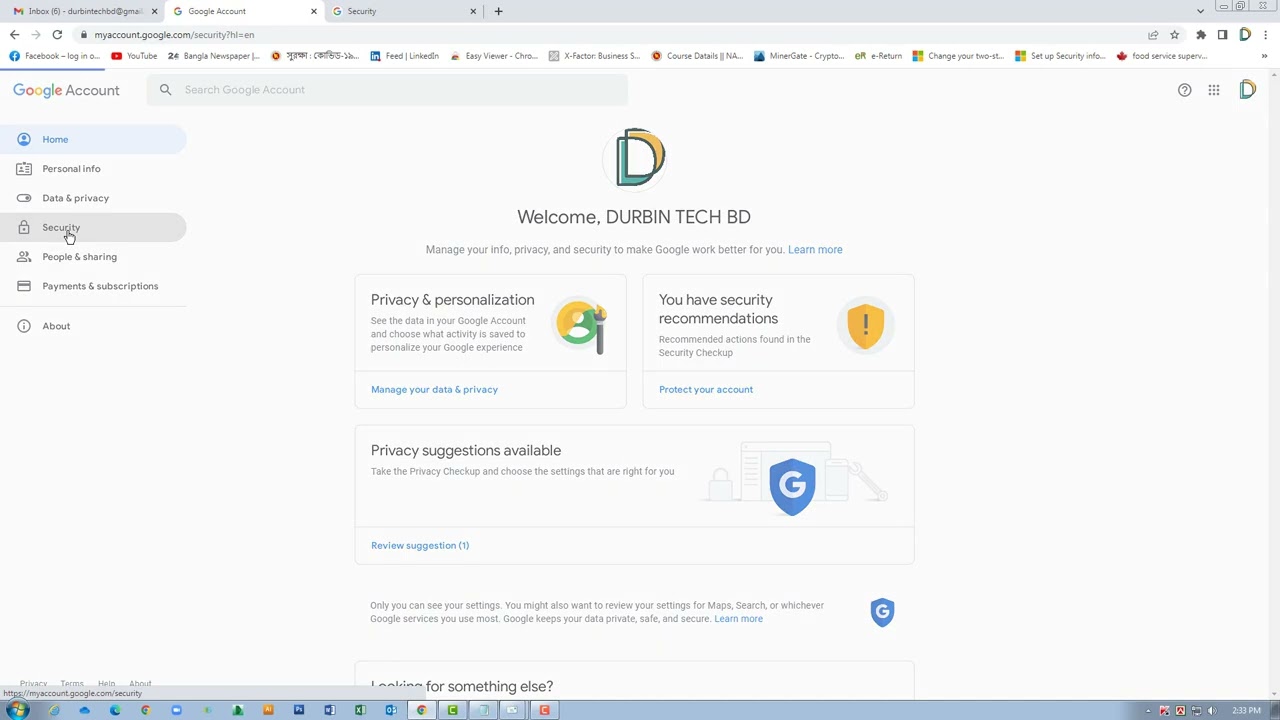Viewport: 1280px width, 720px height.
Task: Click the yellow security warning shield
Action: pos(866,326)
